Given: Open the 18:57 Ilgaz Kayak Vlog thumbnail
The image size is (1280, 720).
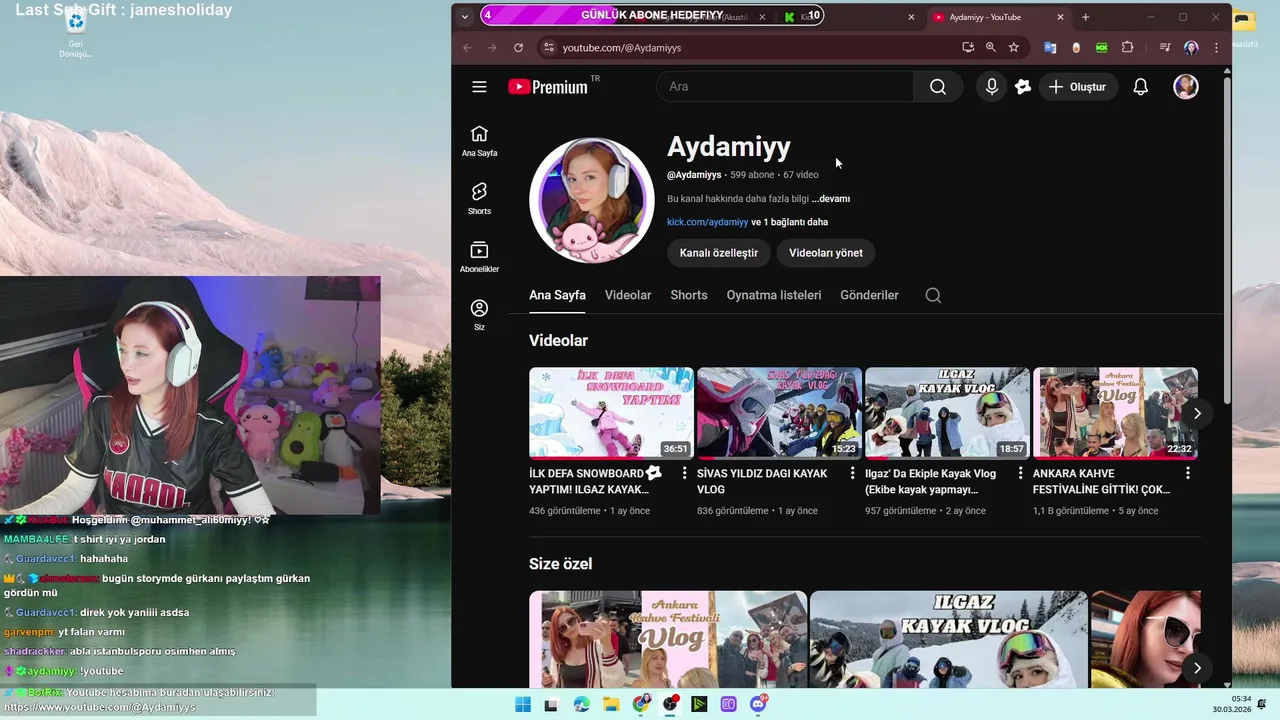Looking at the screenshot, I should (x=947, y=413).
